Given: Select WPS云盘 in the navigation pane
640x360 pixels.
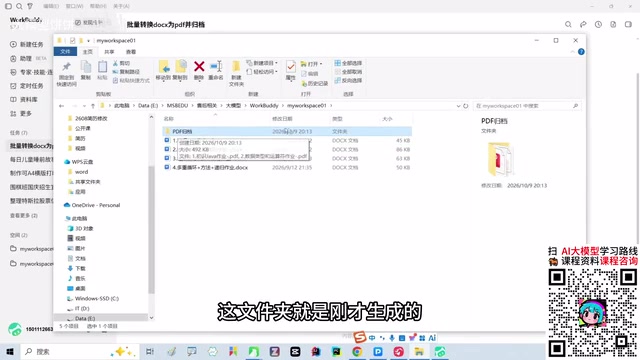Looking at the screenshot, I should point(79,162).
